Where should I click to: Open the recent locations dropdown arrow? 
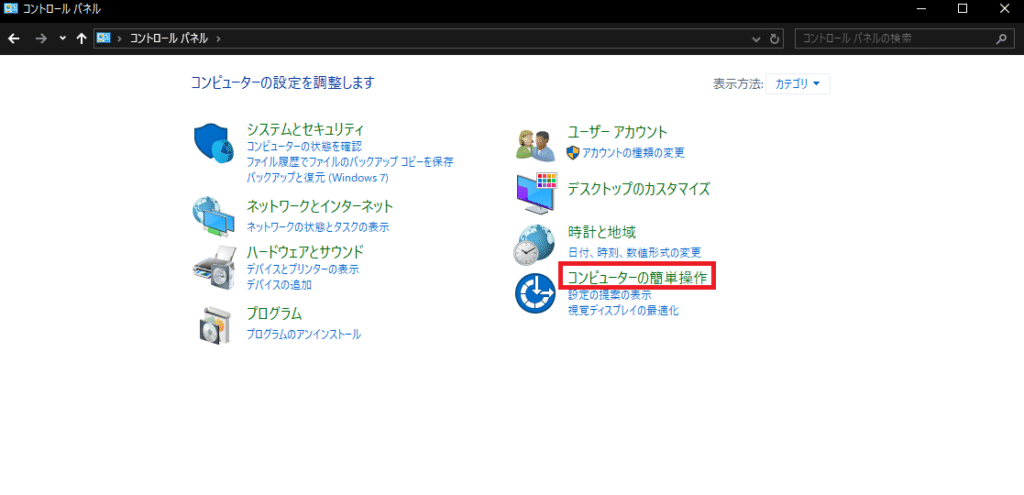pos(63,39)
